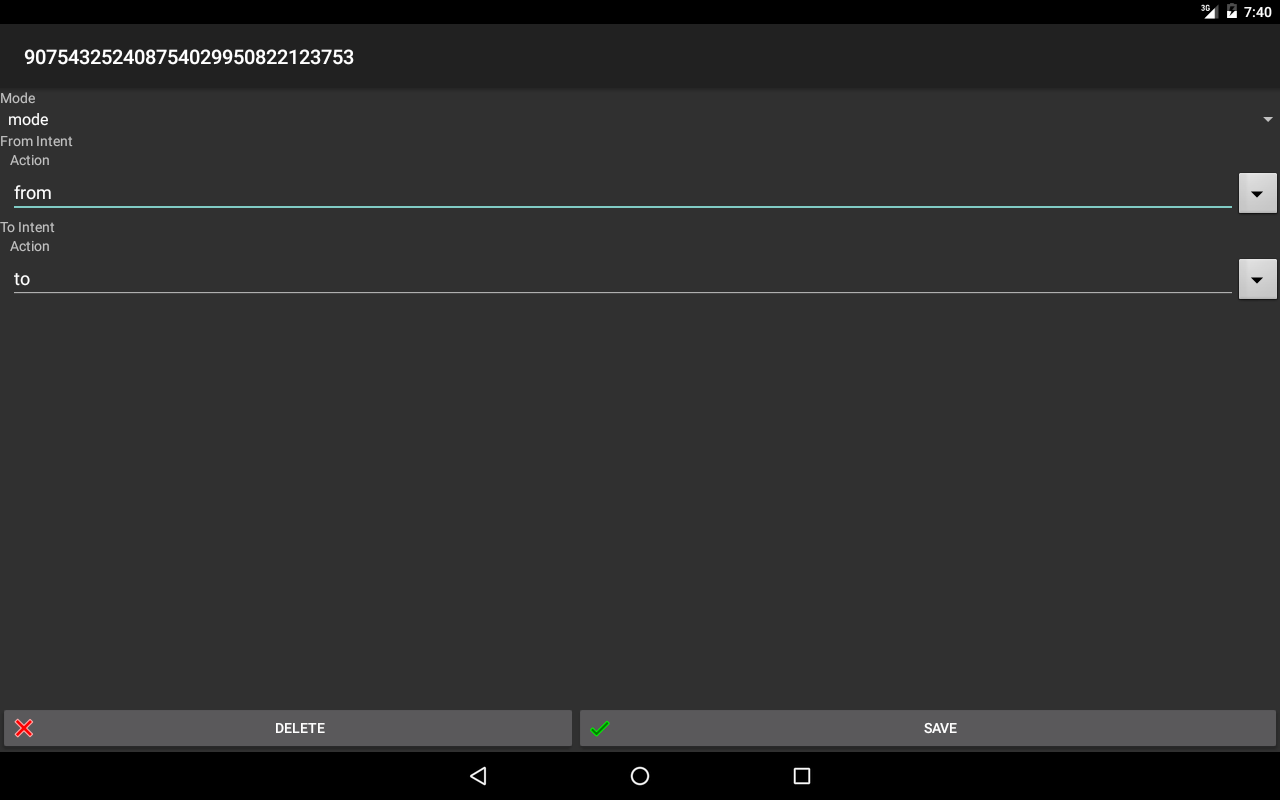The height and width of the screenshot is (800, 1280).
Task: Tap the Android back navigation icon
Action: 478,776
